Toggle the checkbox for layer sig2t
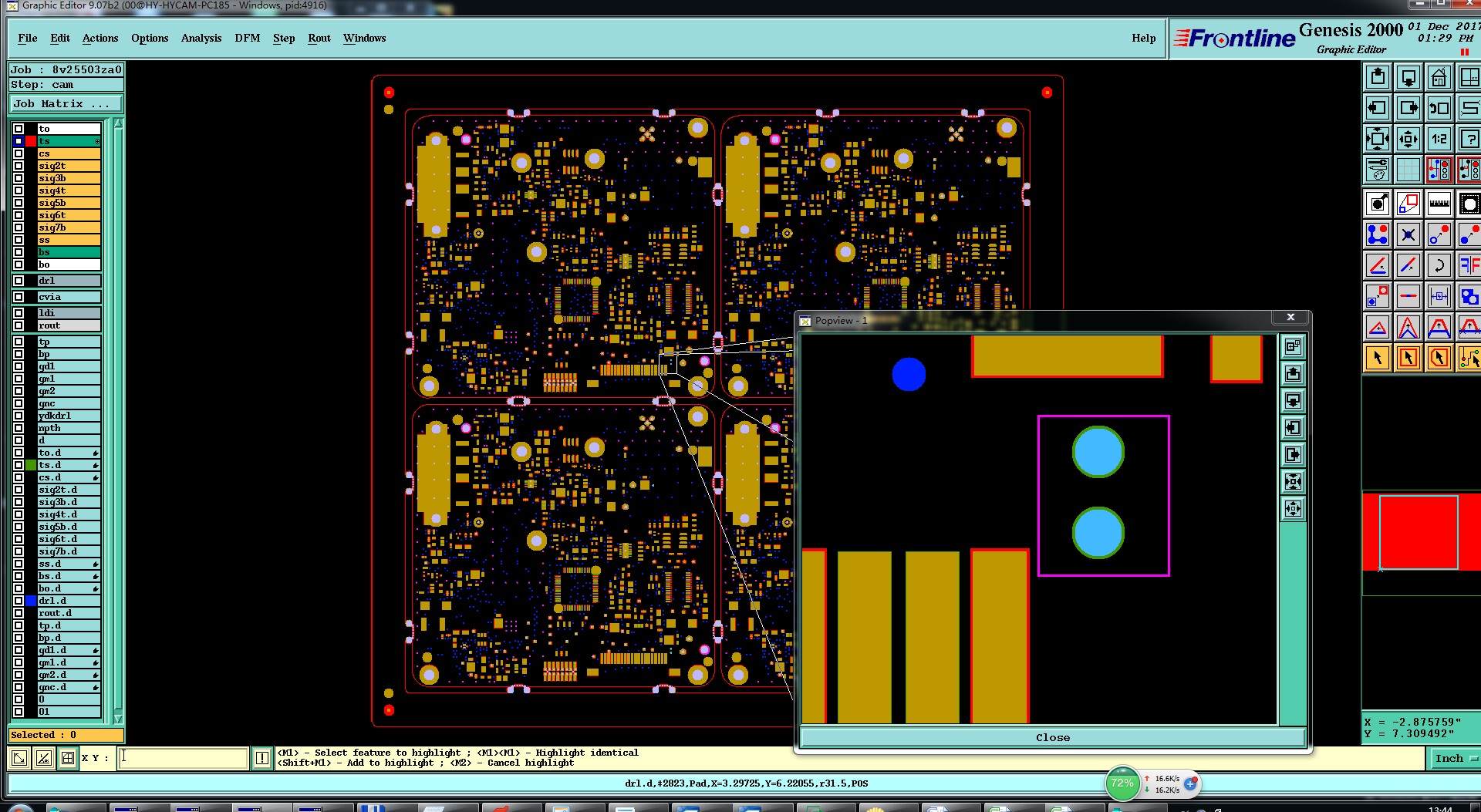The width and height of the screenshot is (1481, 812). pyautogui.click(x=19, y=166)
